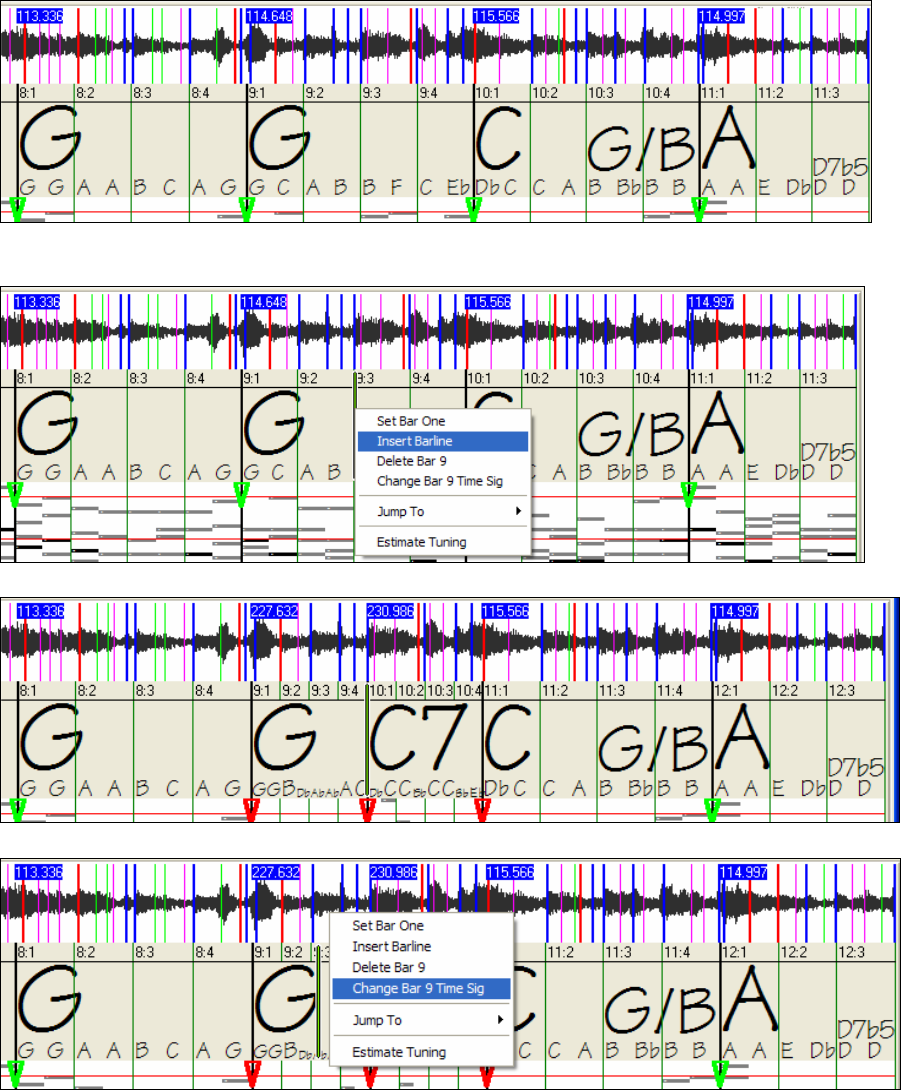Viewport: 901px width, 1090px height.
Task: Click tempo label 230.986 in the third panel
Action: pos(390,611)
